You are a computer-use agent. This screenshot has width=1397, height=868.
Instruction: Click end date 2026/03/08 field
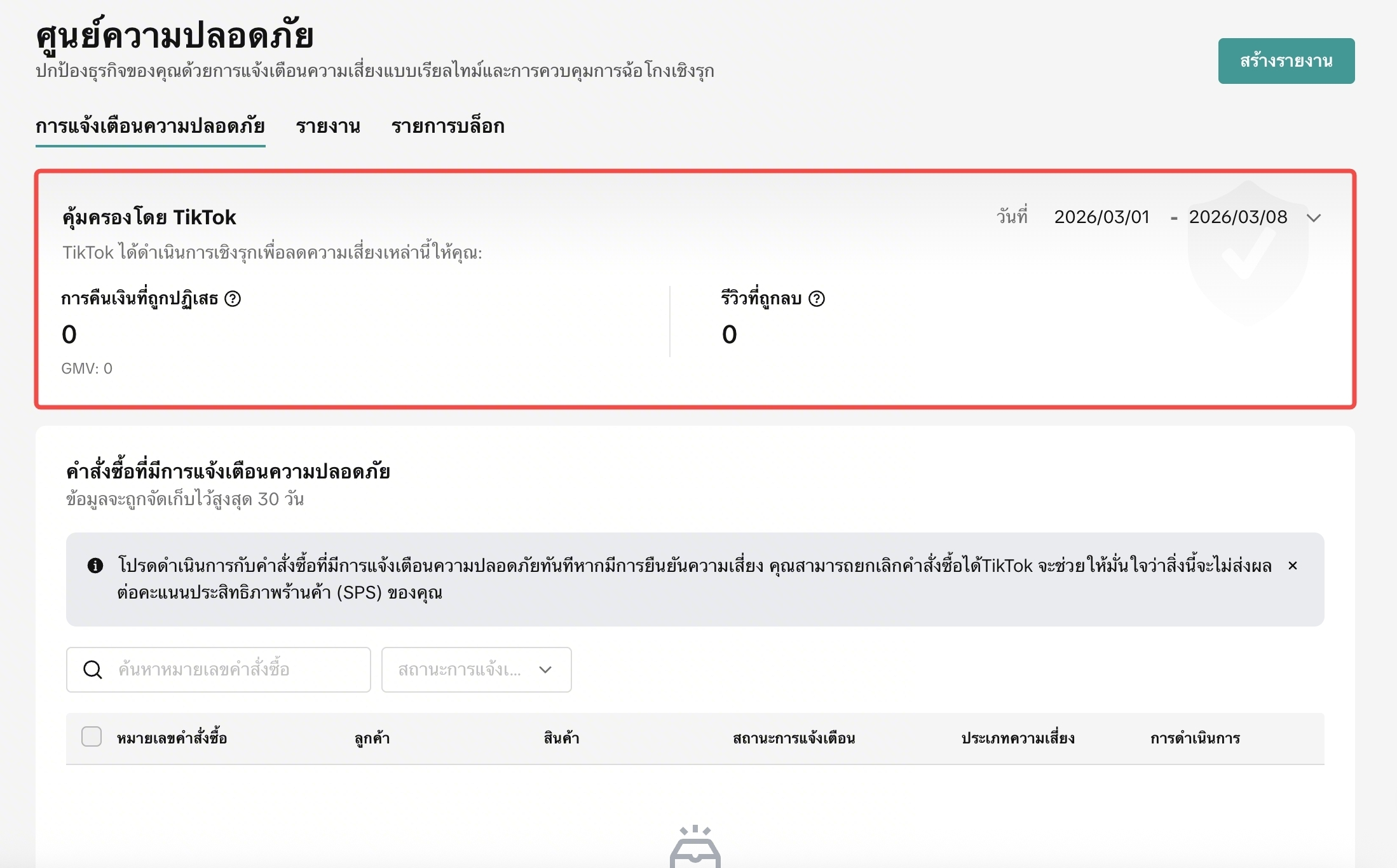[1237, 217]
